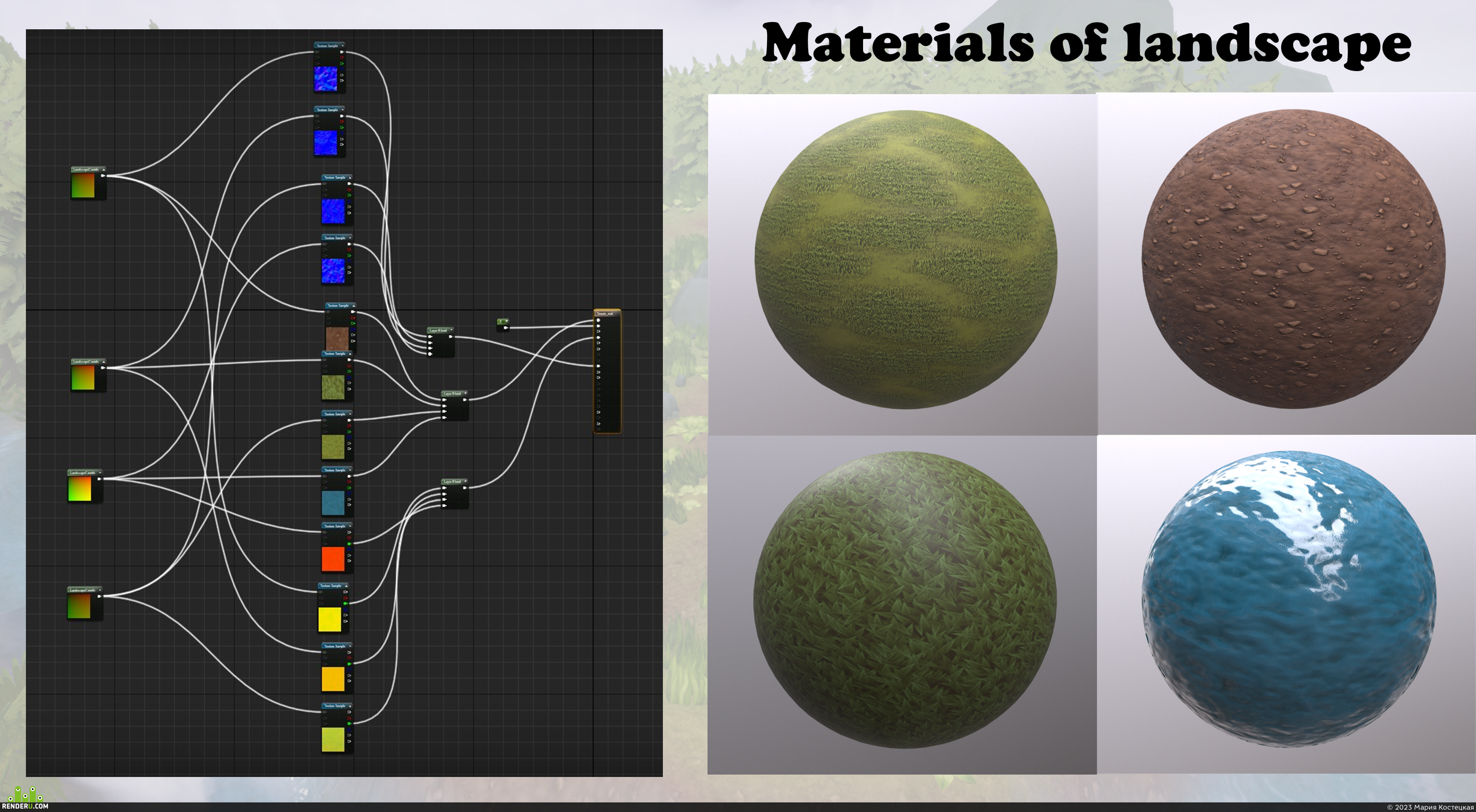Select the leafy grass material sphere preview
1476x812 pixels.
[905, 600]
